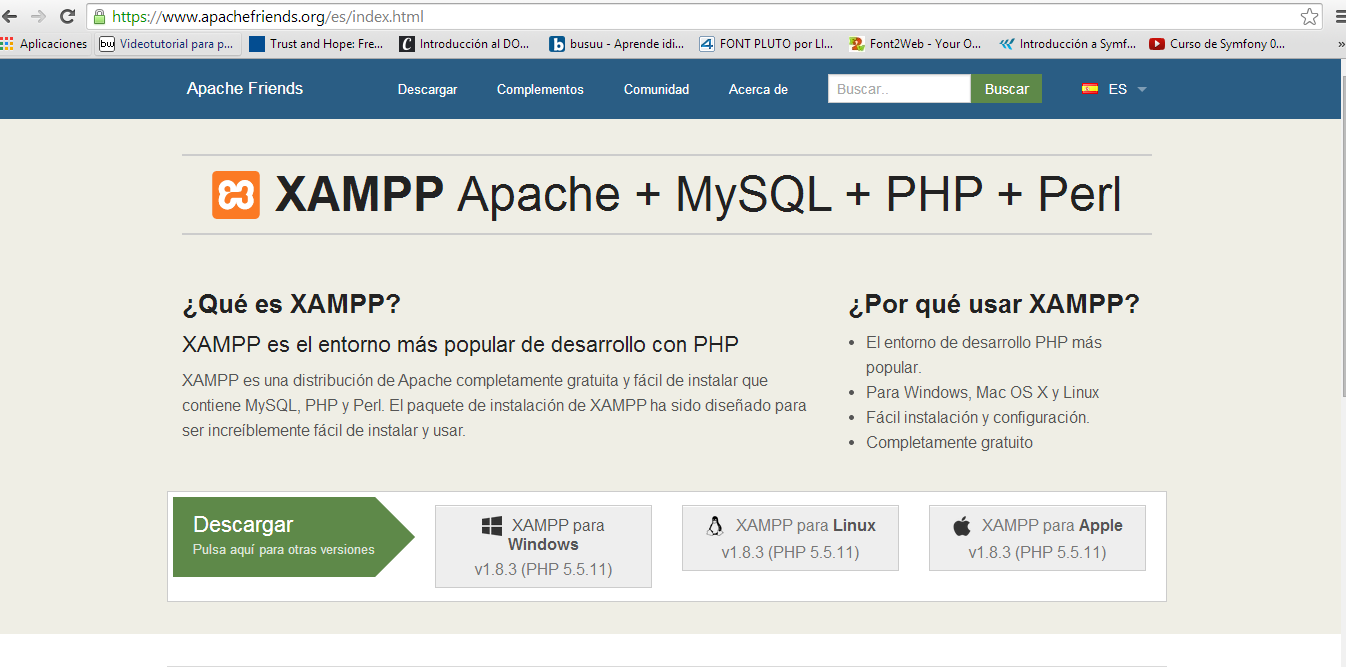This screenshot has height=667, width=1346.
Task: Click 'Completamente gratuito' bullet text
Action: click(x=950, y=442)
